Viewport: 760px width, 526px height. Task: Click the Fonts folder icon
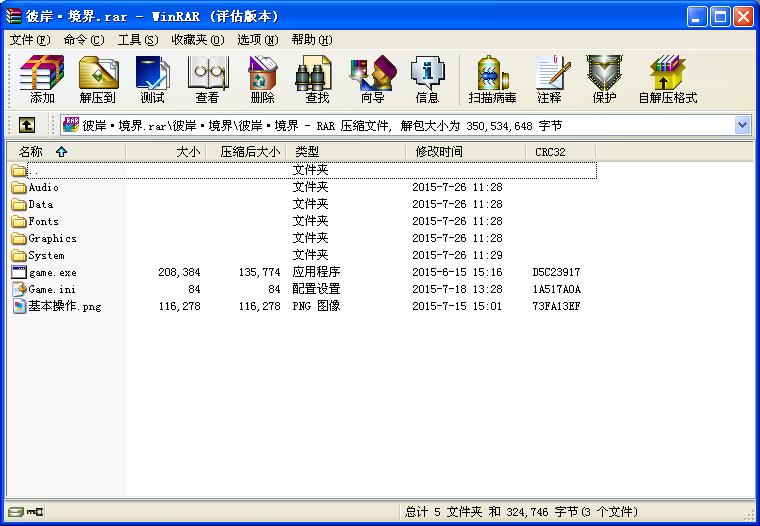point(19,222)
